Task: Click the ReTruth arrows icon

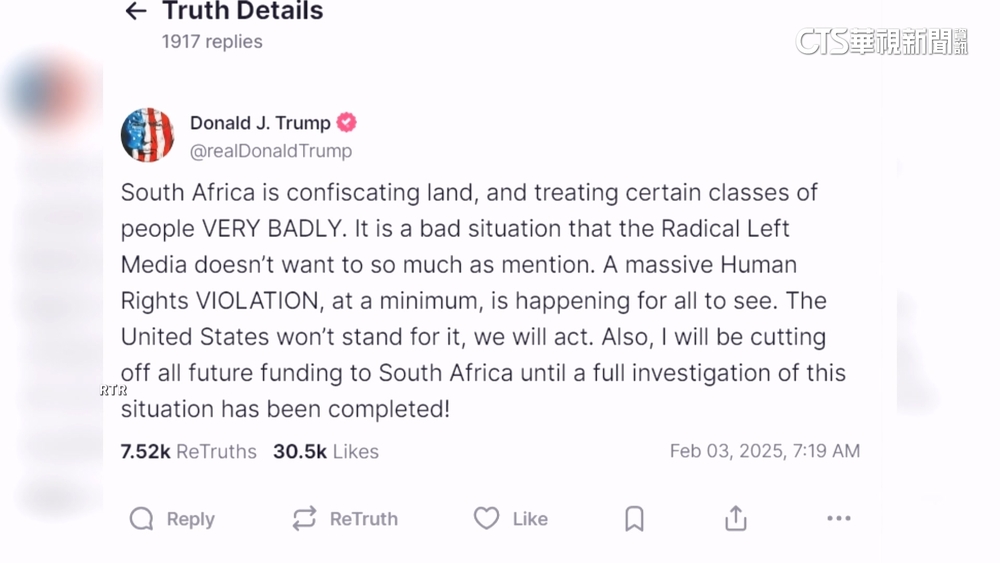Action: click(x=304, y=518)
